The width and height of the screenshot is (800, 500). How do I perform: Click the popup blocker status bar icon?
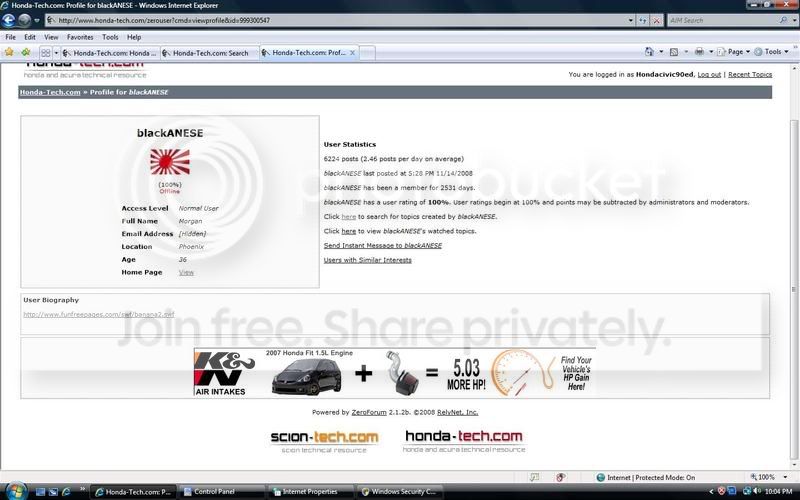tap(534, 478)
